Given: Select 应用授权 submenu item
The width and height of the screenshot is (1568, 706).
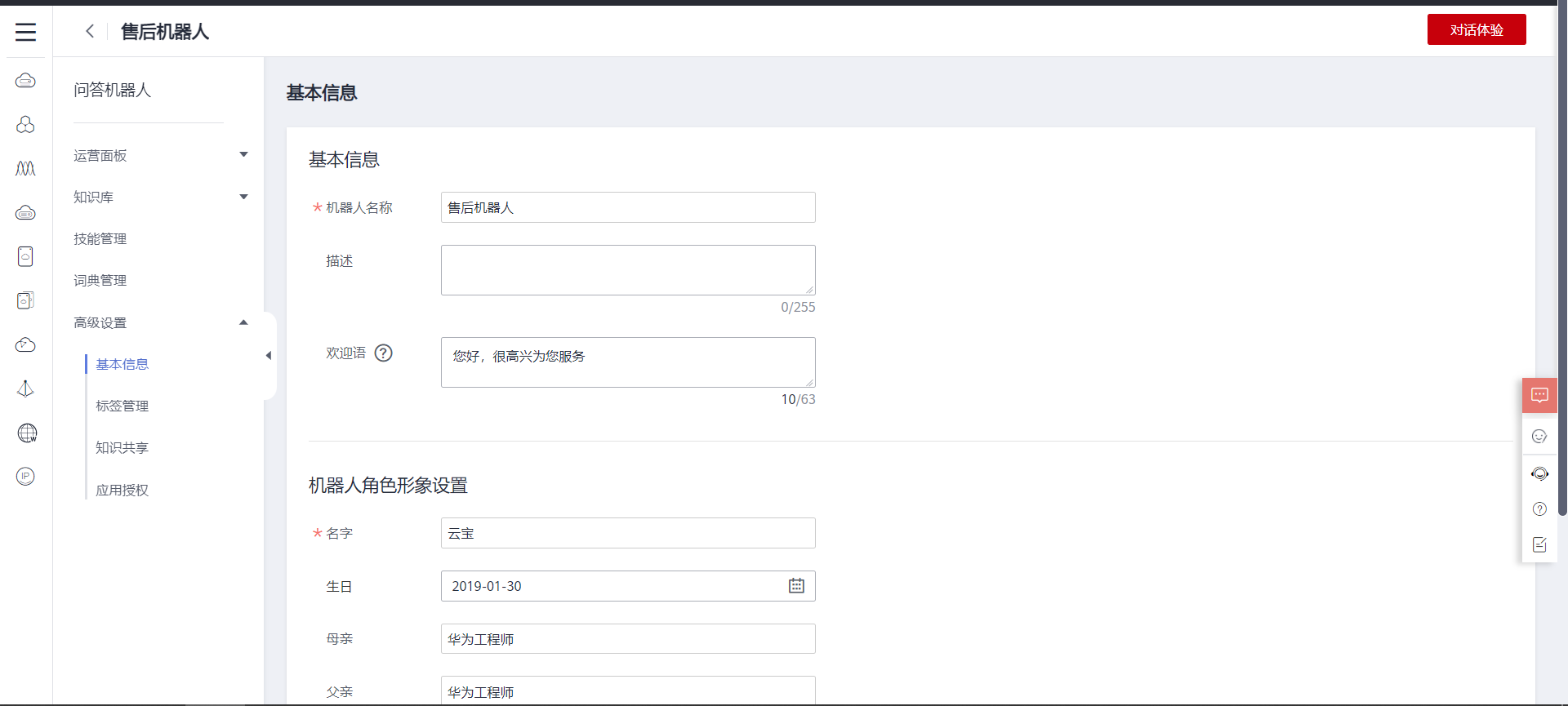Looking at the screenshot, I should (122, 491).
